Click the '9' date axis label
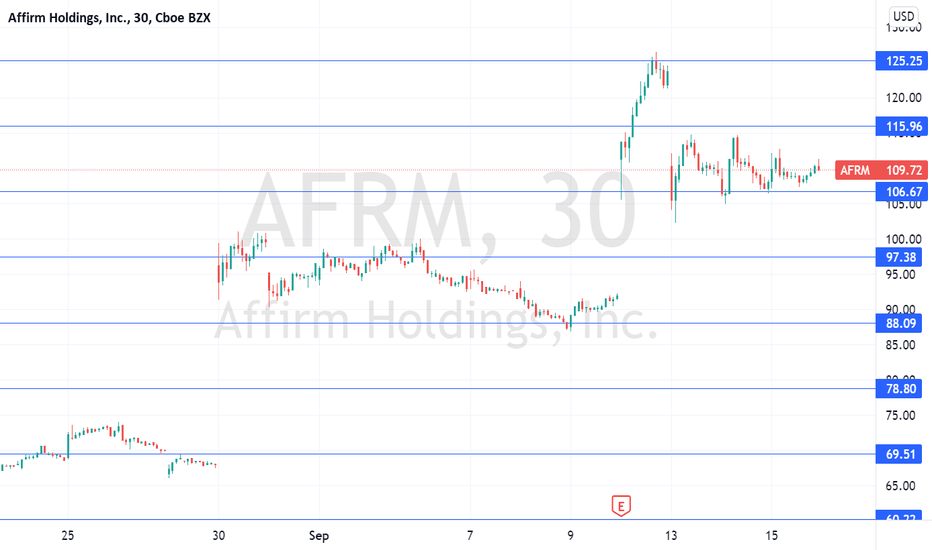The image size is (932, 550). (570, 536)
